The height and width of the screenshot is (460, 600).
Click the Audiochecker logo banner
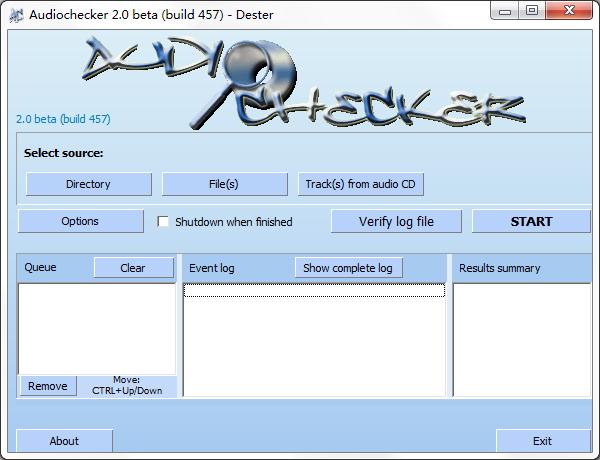tap(300, 82)
